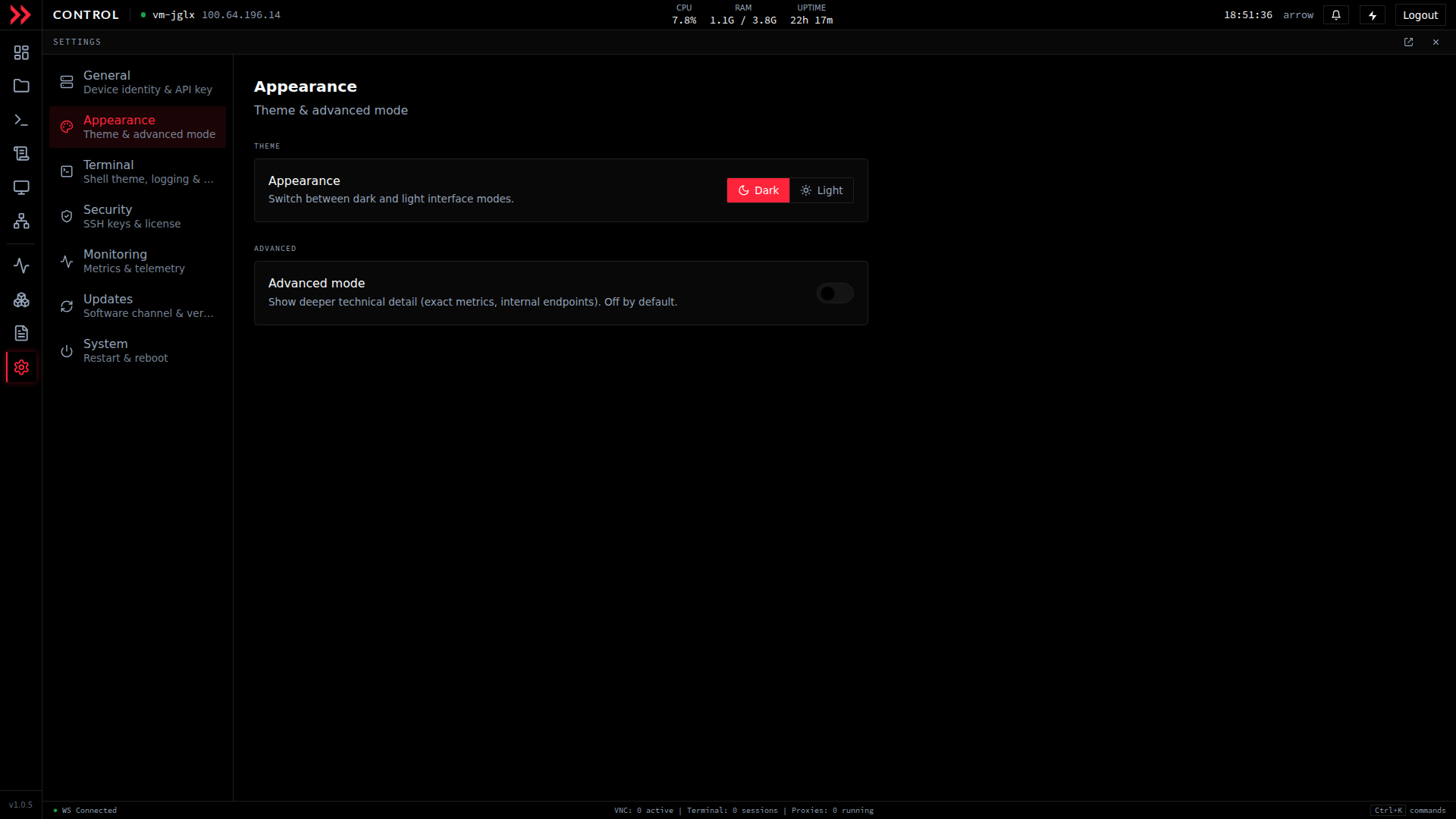The image size is (1456, 819).
Task: Pop out settings with external link icon
Action: 1408,42
